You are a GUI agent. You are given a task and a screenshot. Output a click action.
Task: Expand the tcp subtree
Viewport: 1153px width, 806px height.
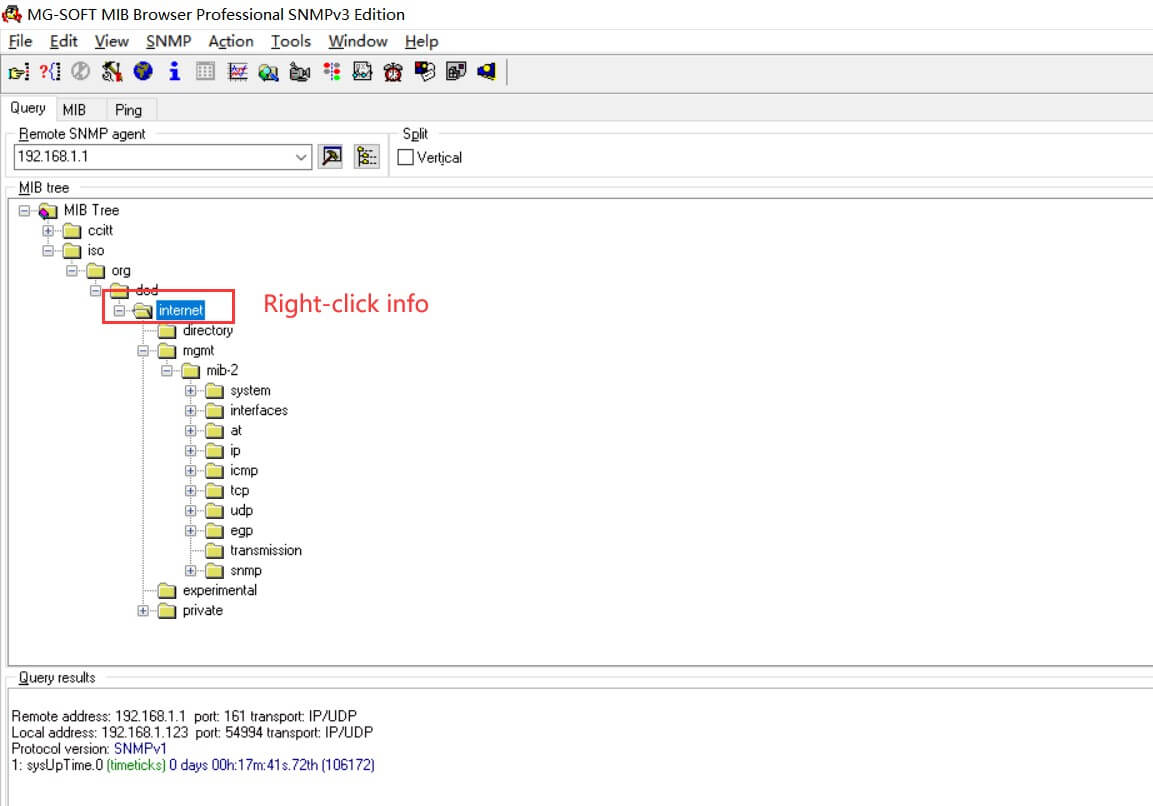[x=190, y=491]
